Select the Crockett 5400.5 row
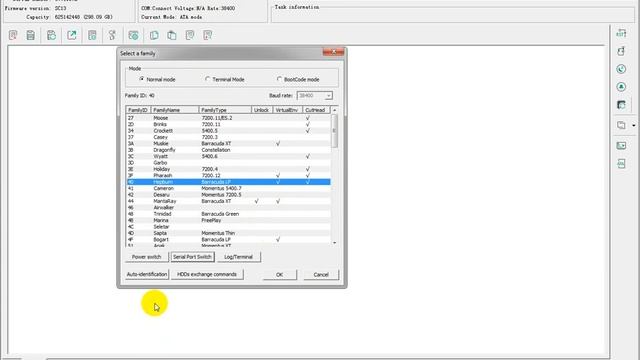 click(228, 131)
